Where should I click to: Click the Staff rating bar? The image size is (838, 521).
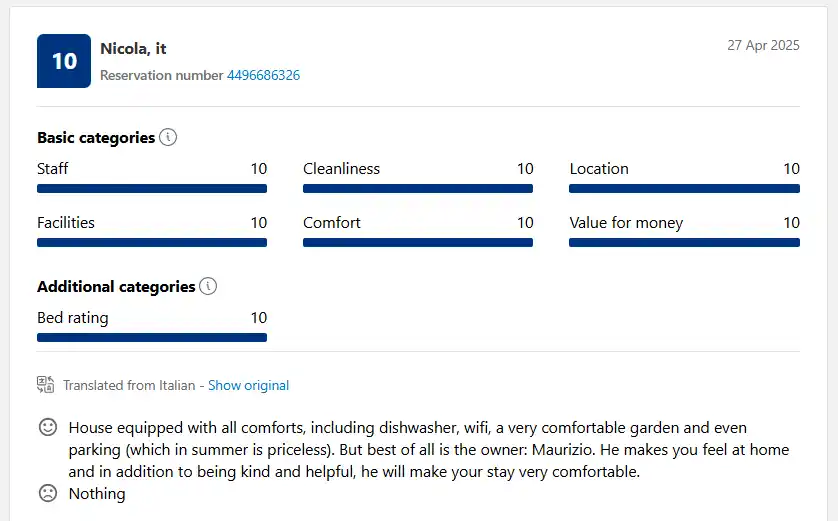[x=152, y=189]
